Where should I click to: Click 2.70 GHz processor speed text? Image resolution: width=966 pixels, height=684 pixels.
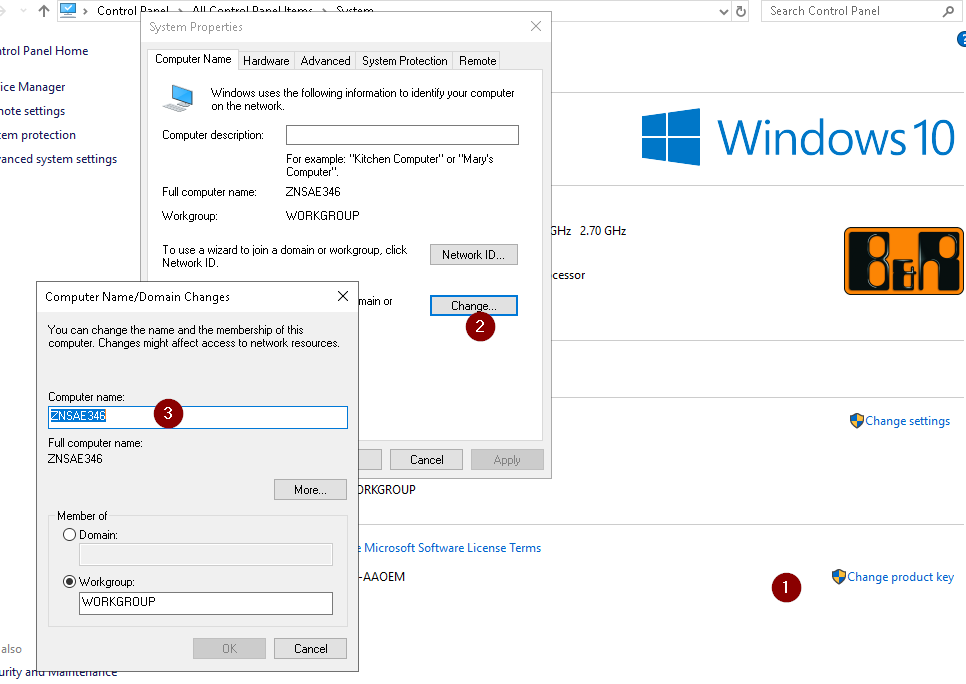(603, 230)
